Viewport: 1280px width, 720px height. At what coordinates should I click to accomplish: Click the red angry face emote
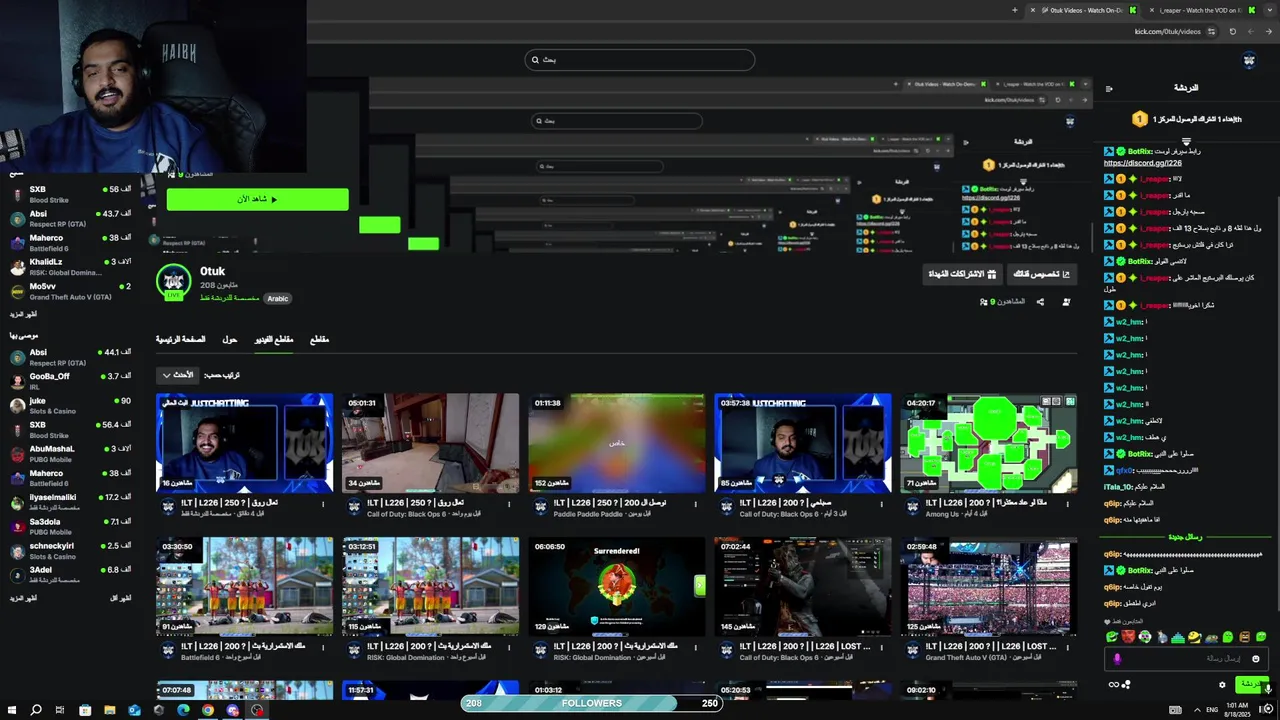pos(1129,637)
